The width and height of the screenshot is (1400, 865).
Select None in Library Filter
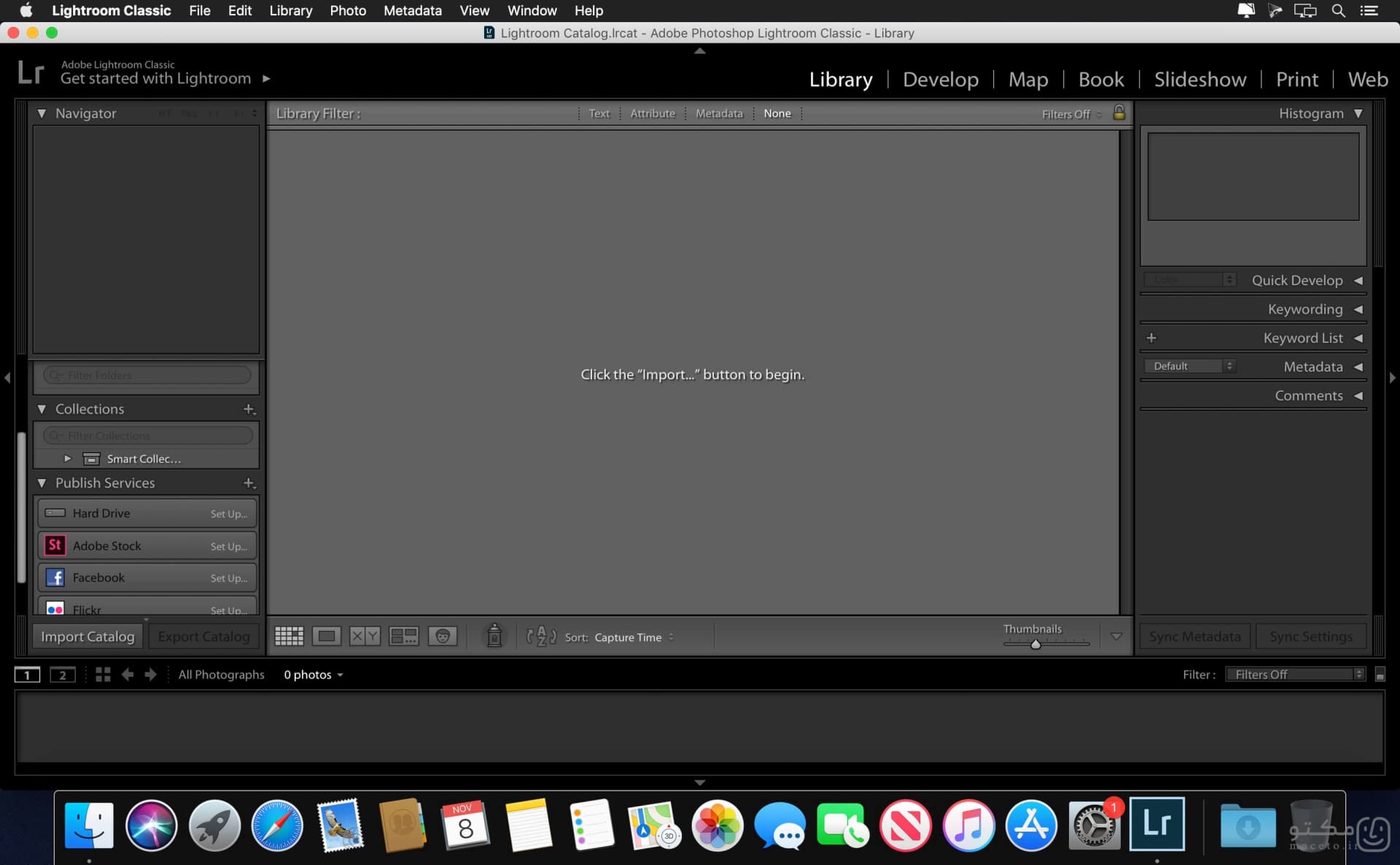pyautogui.click(x=777, y=113)
